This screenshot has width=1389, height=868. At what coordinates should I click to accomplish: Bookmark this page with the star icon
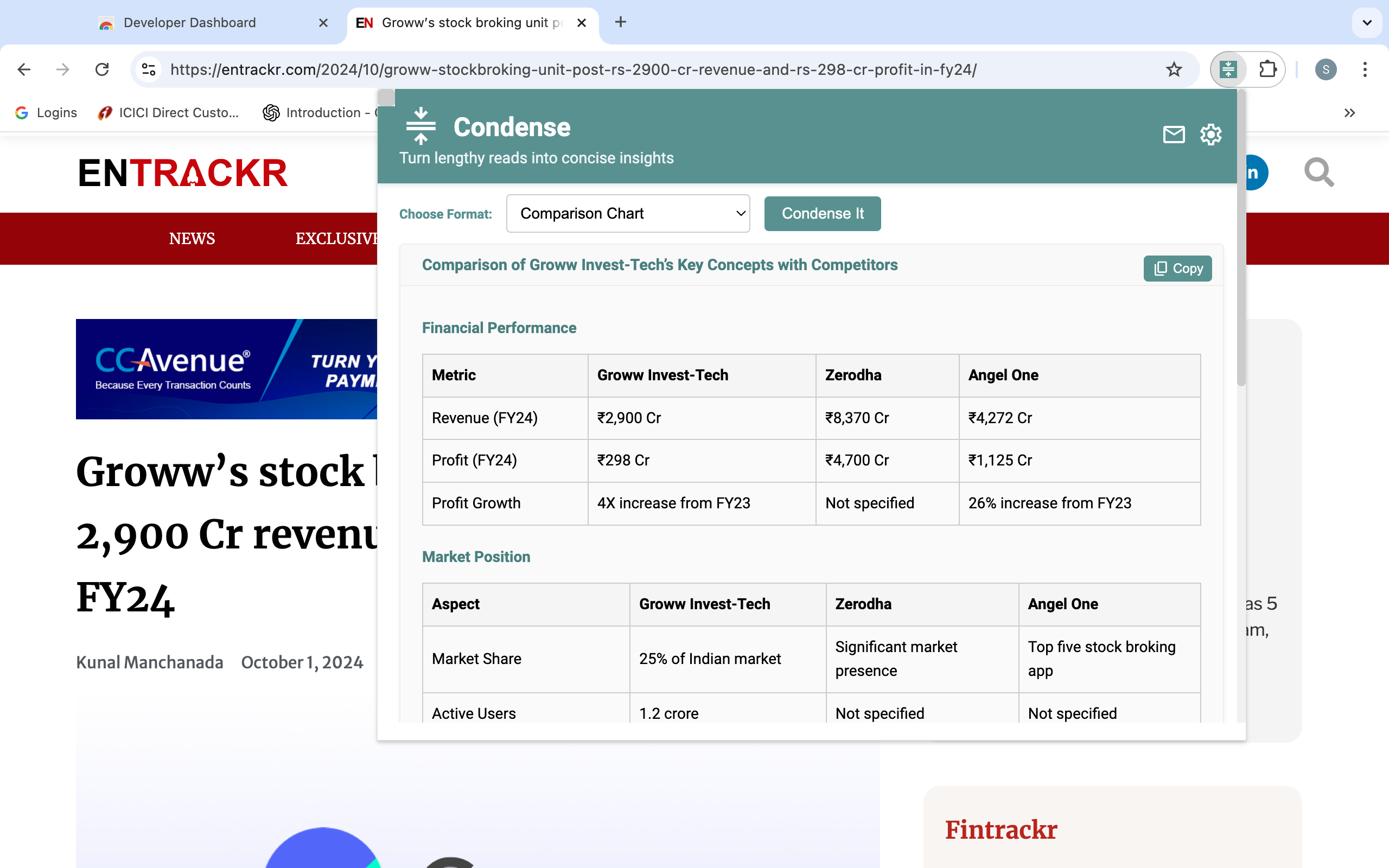(1174, 69)
